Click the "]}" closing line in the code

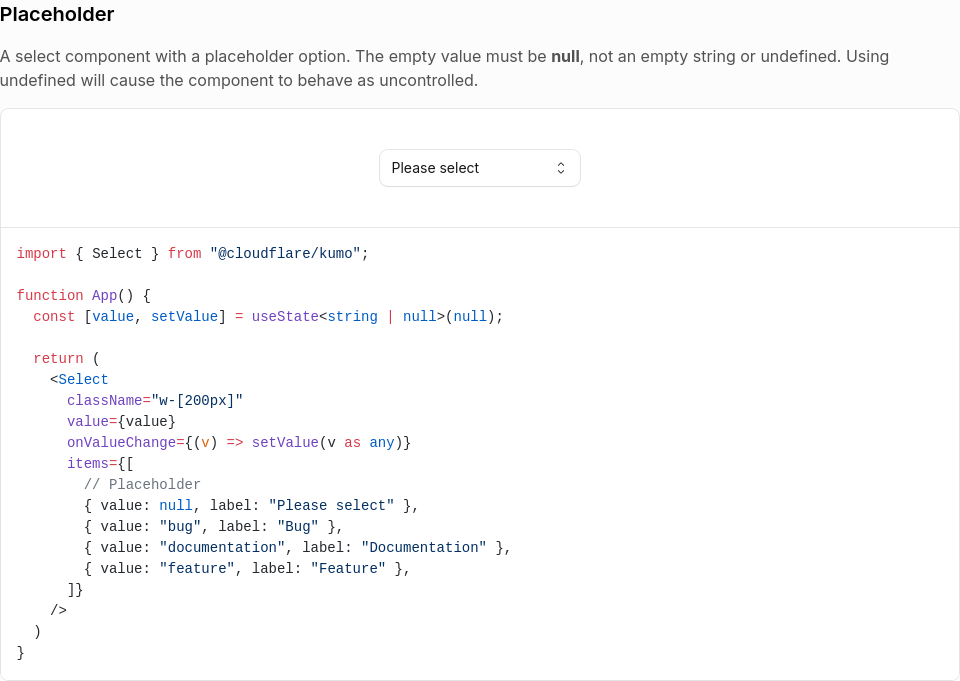pyautogui.click(x=75, y=590)
